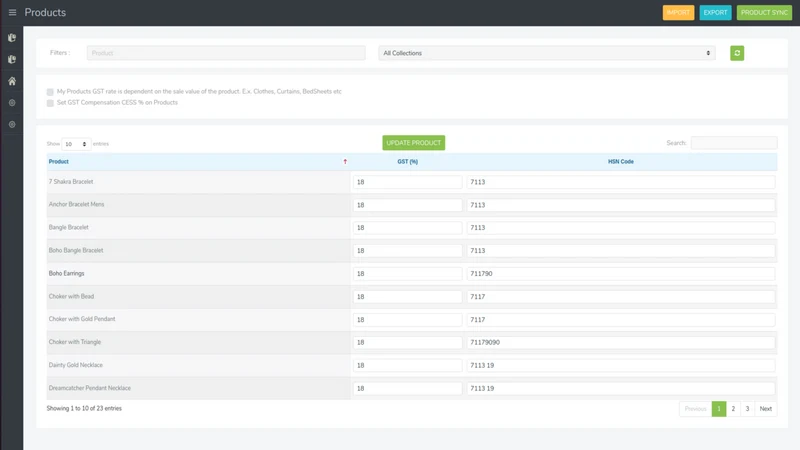Select the Boho Bangle Bracelet product name
This screenshot has height=450, width=800.
[76, 250]
